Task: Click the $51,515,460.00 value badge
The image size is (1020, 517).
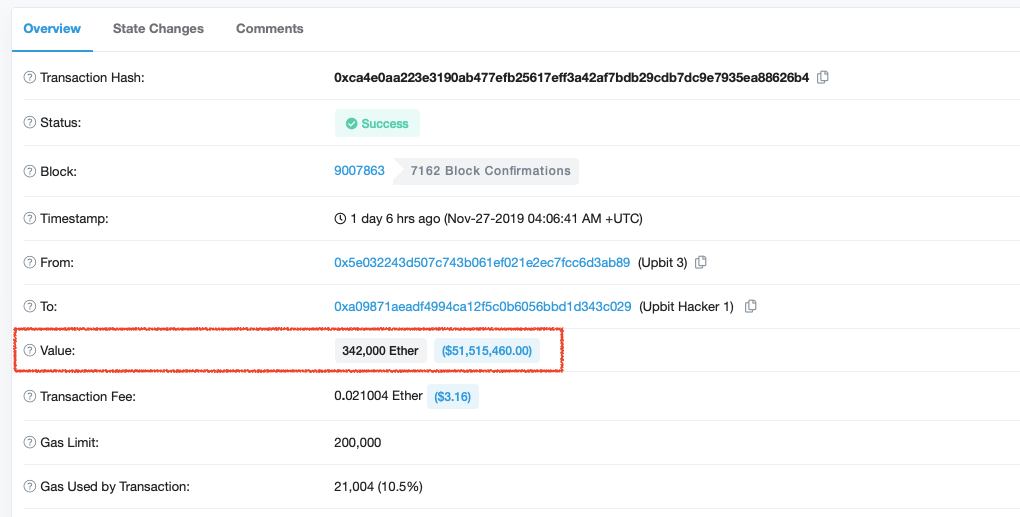Action: (x=487, y=351)
